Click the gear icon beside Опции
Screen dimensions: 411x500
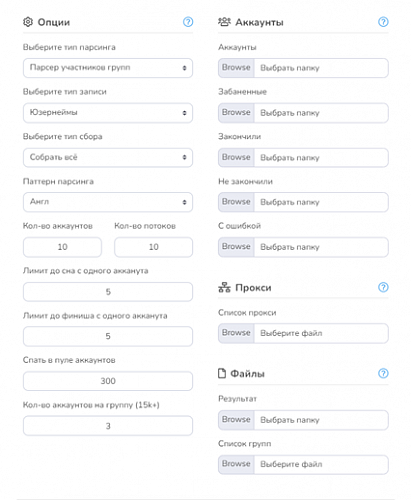point(28,22)
